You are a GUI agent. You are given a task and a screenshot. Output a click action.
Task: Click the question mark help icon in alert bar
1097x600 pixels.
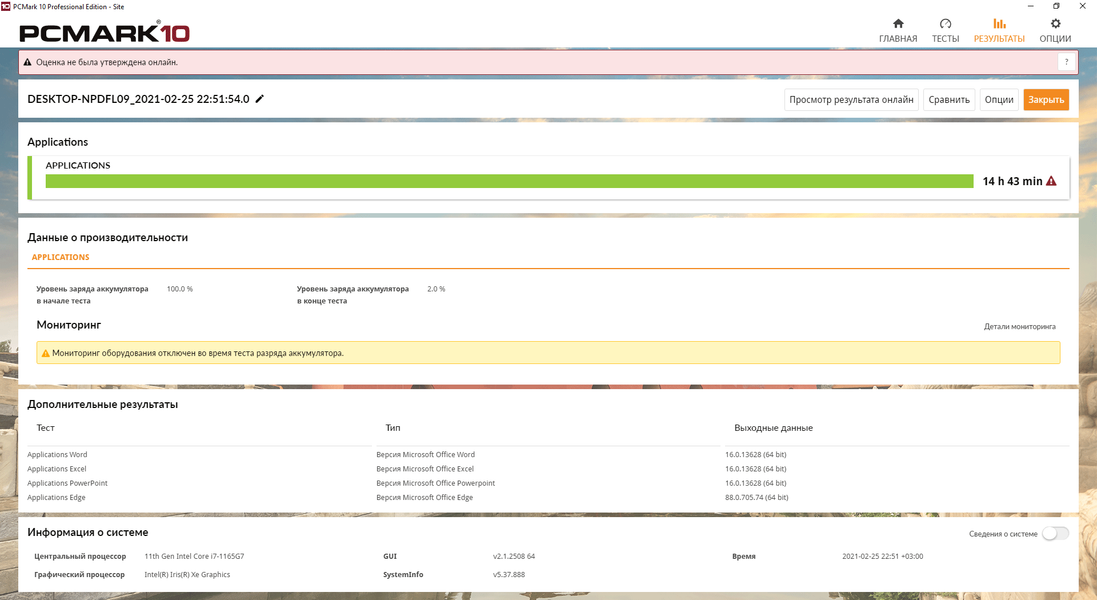[1066, 62]
